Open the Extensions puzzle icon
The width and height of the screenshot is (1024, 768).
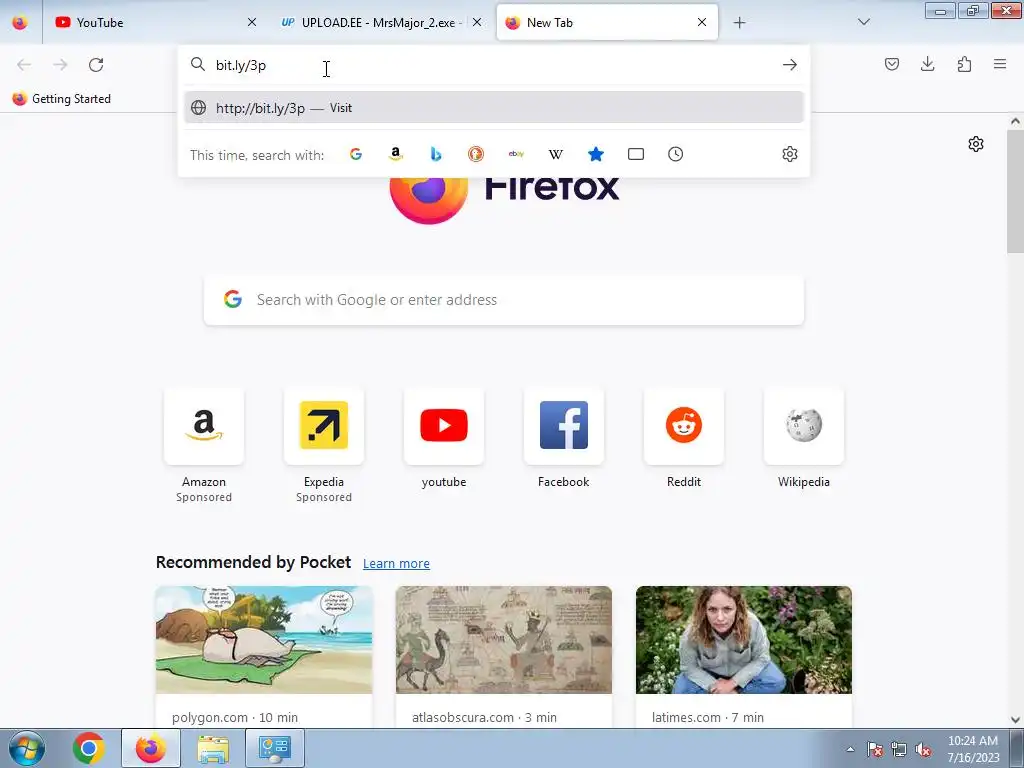964,64
